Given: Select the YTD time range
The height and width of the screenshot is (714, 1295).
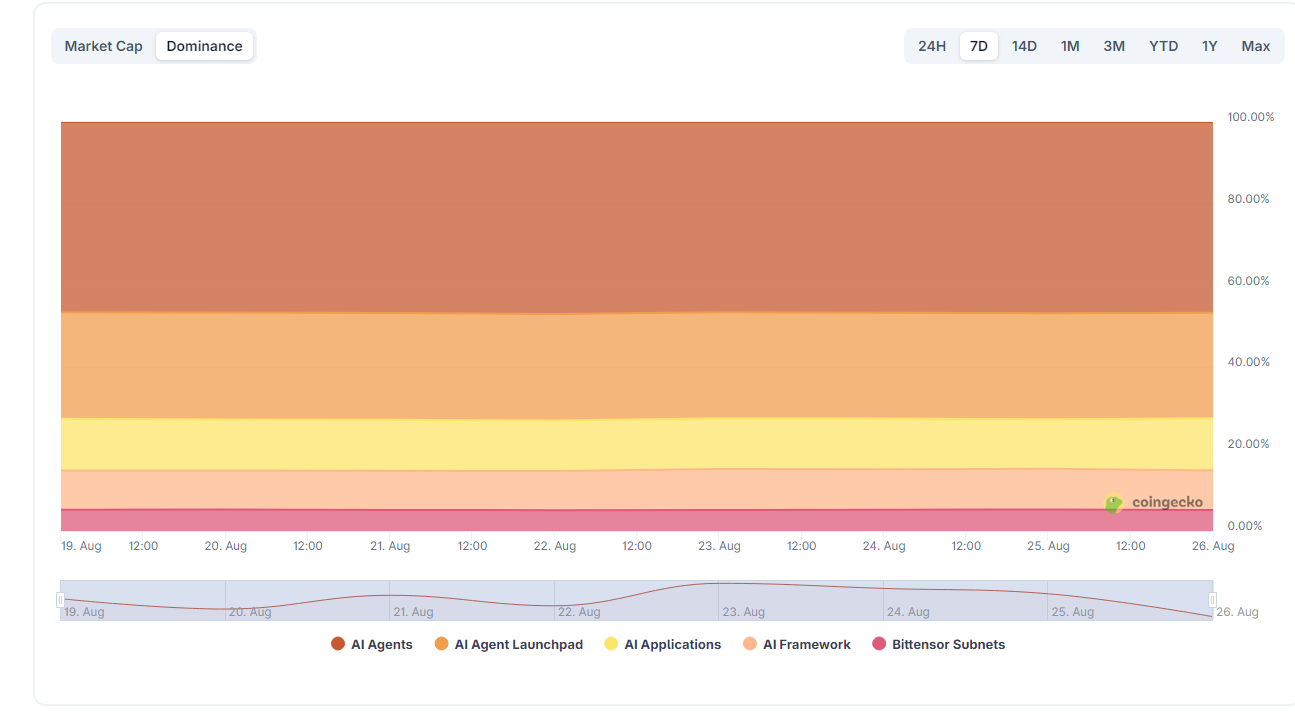Looking at the screenshot, I should point(1163,45).
